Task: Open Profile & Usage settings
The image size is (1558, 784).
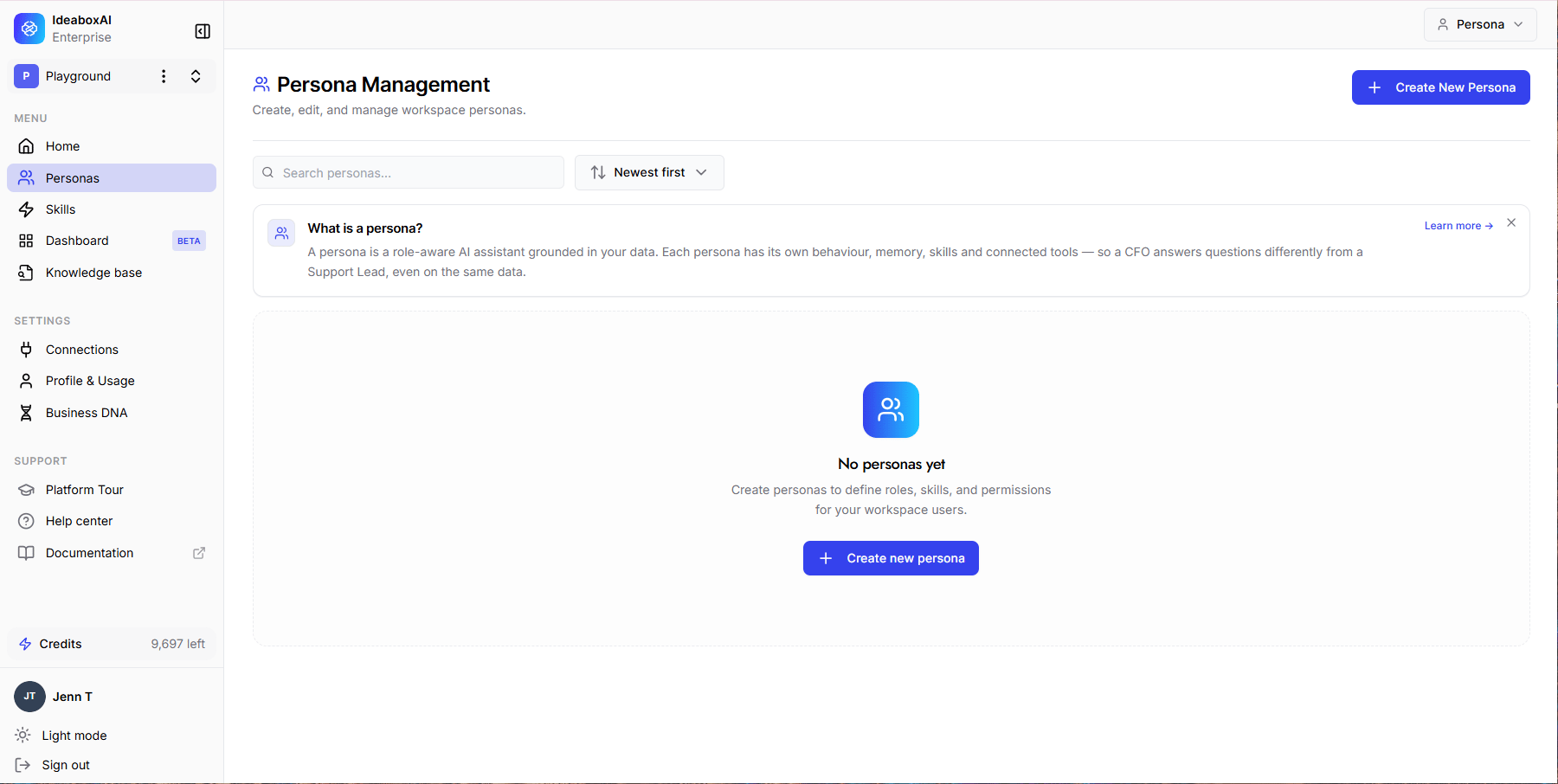Action: coord(112,381)
